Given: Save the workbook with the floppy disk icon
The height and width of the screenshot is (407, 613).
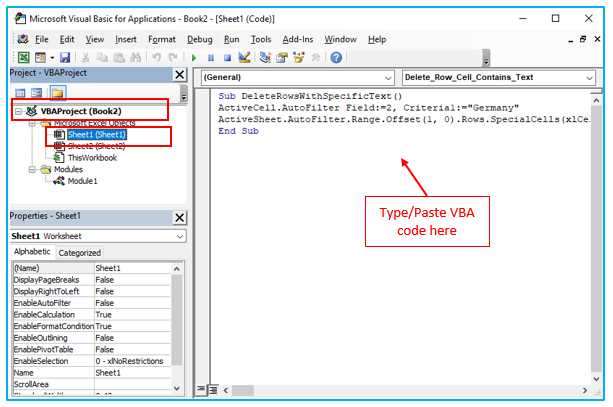Looking at the screenshot, I should point(65,58).
